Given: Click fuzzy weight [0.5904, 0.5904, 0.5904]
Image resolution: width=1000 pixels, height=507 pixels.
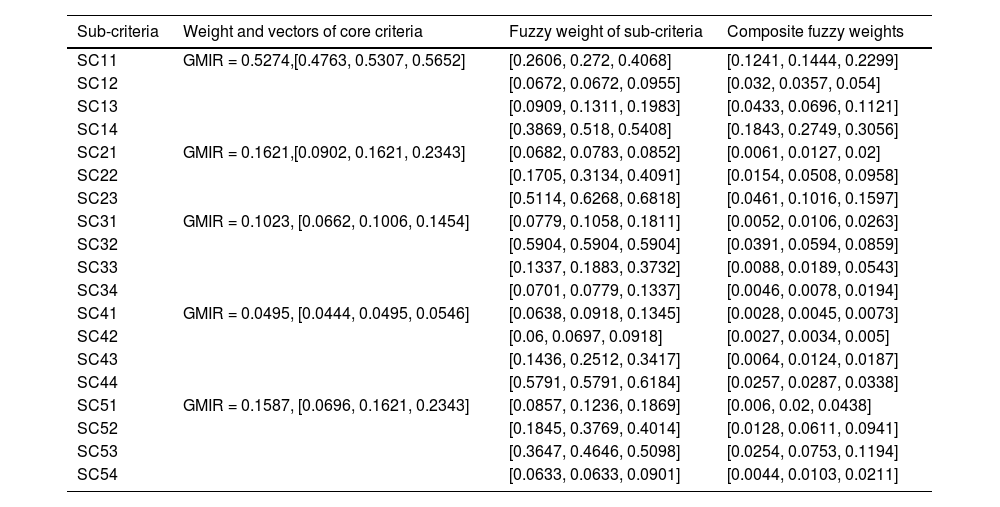Looking at the screenshot, I should tap(594, 244).
